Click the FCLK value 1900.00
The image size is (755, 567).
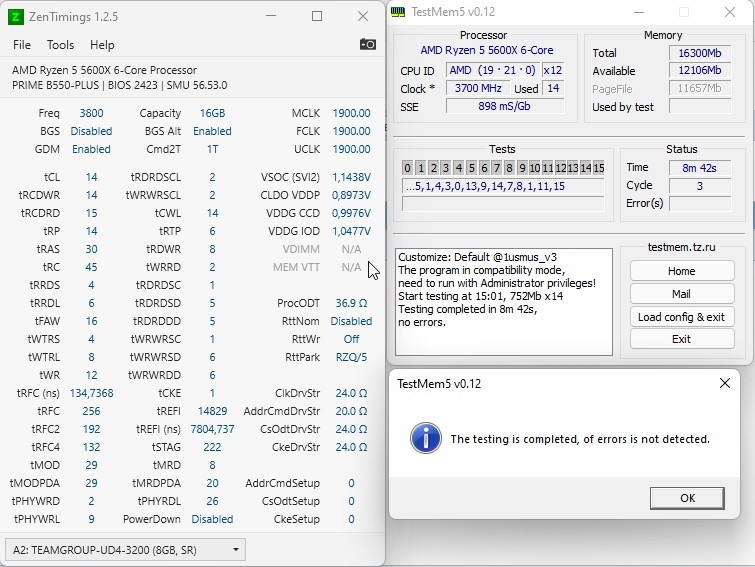[351, 131]
